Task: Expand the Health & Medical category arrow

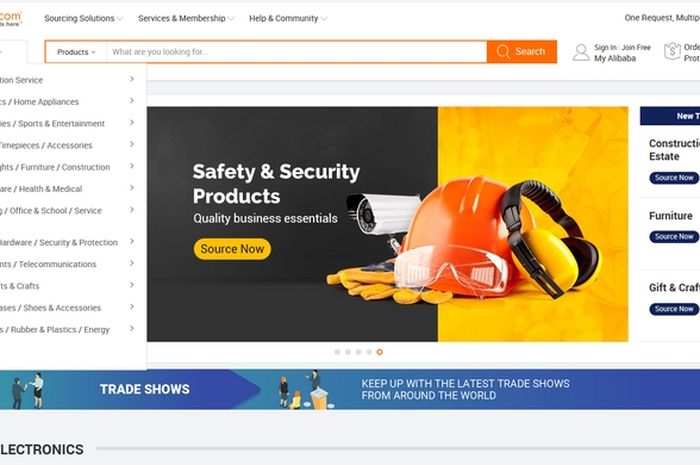Action: (x=132, y=188)
